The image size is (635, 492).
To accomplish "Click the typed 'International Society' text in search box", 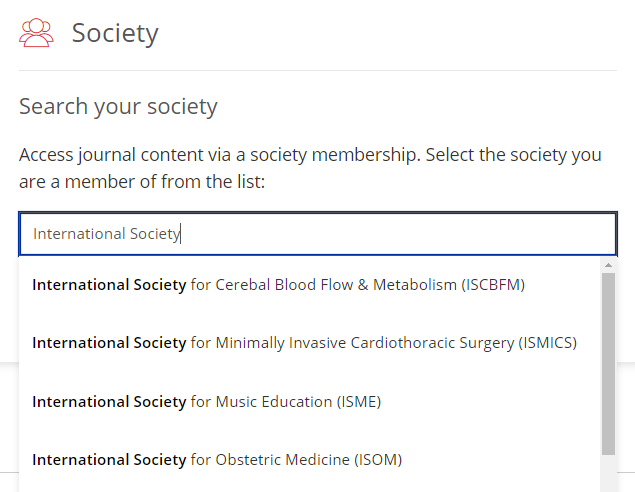I will (x=107, y=234).
